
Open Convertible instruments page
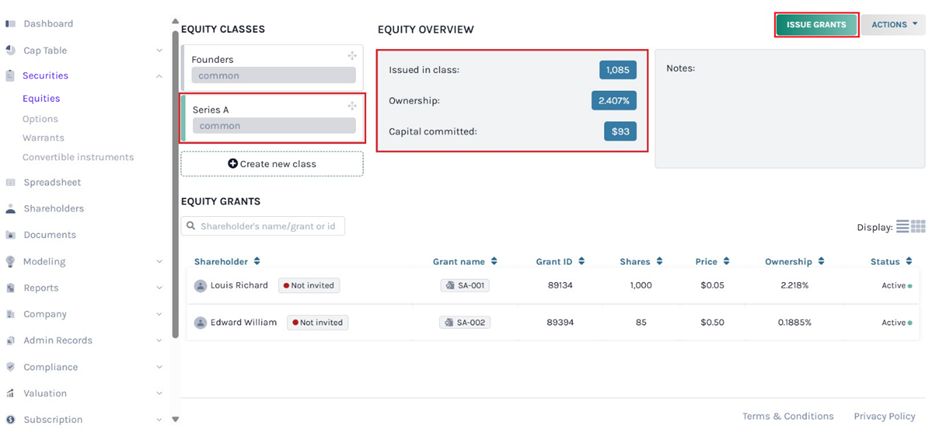[78, 158]
